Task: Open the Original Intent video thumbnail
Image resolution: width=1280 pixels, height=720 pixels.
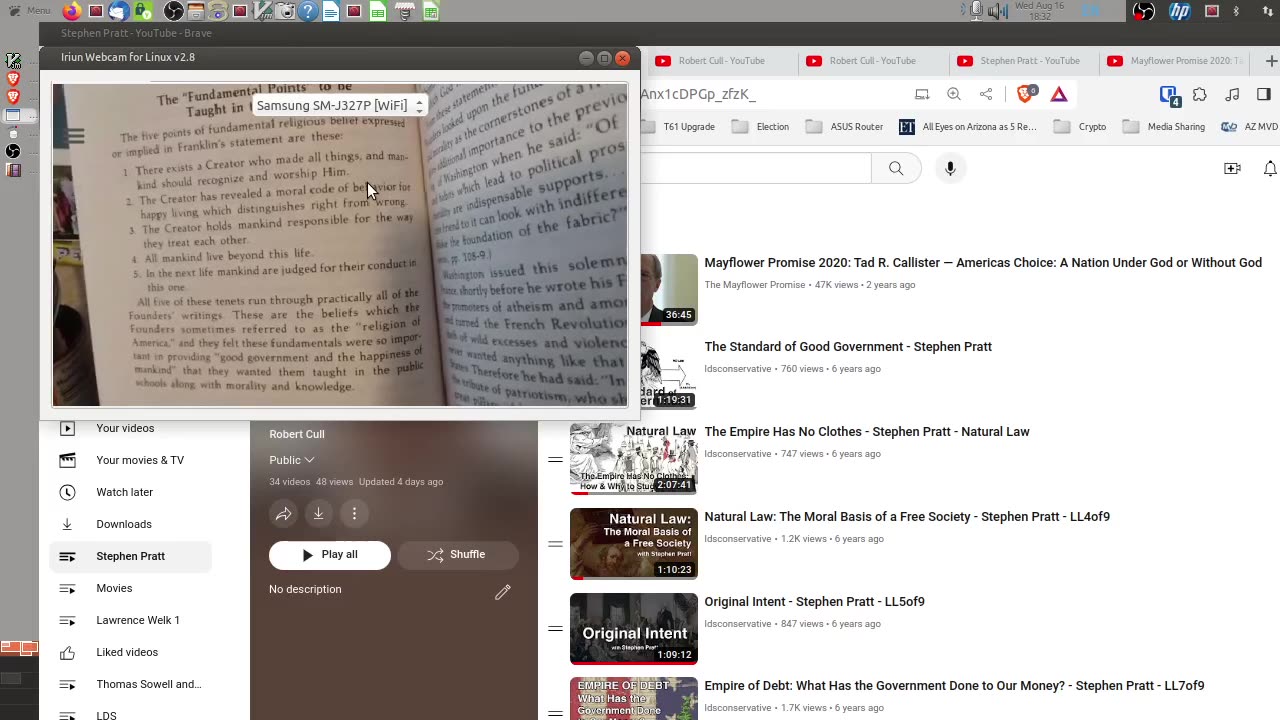Action: click(634, 629)
